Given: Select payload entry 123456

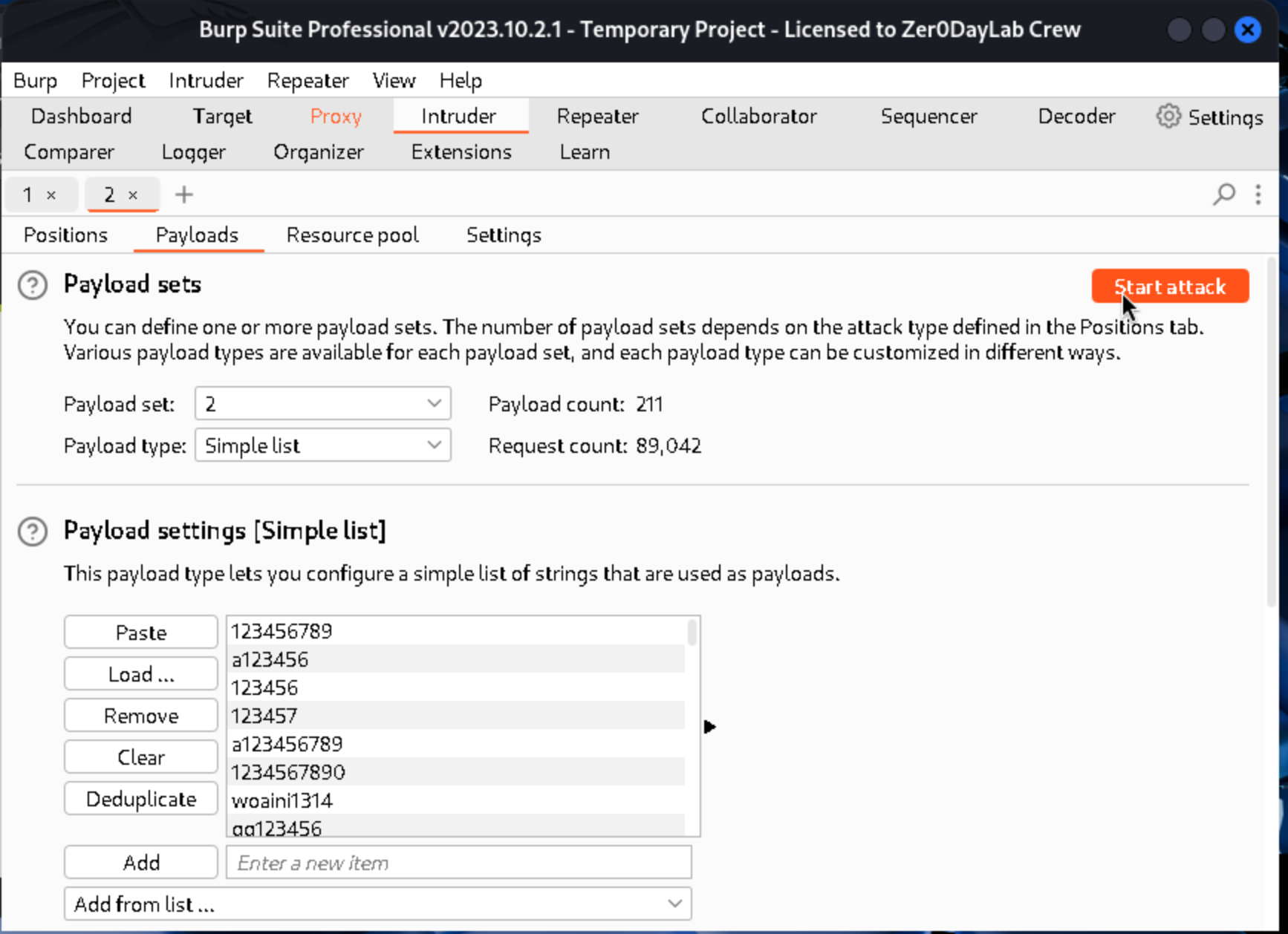Looking at the screenshot, I should 456,688.
